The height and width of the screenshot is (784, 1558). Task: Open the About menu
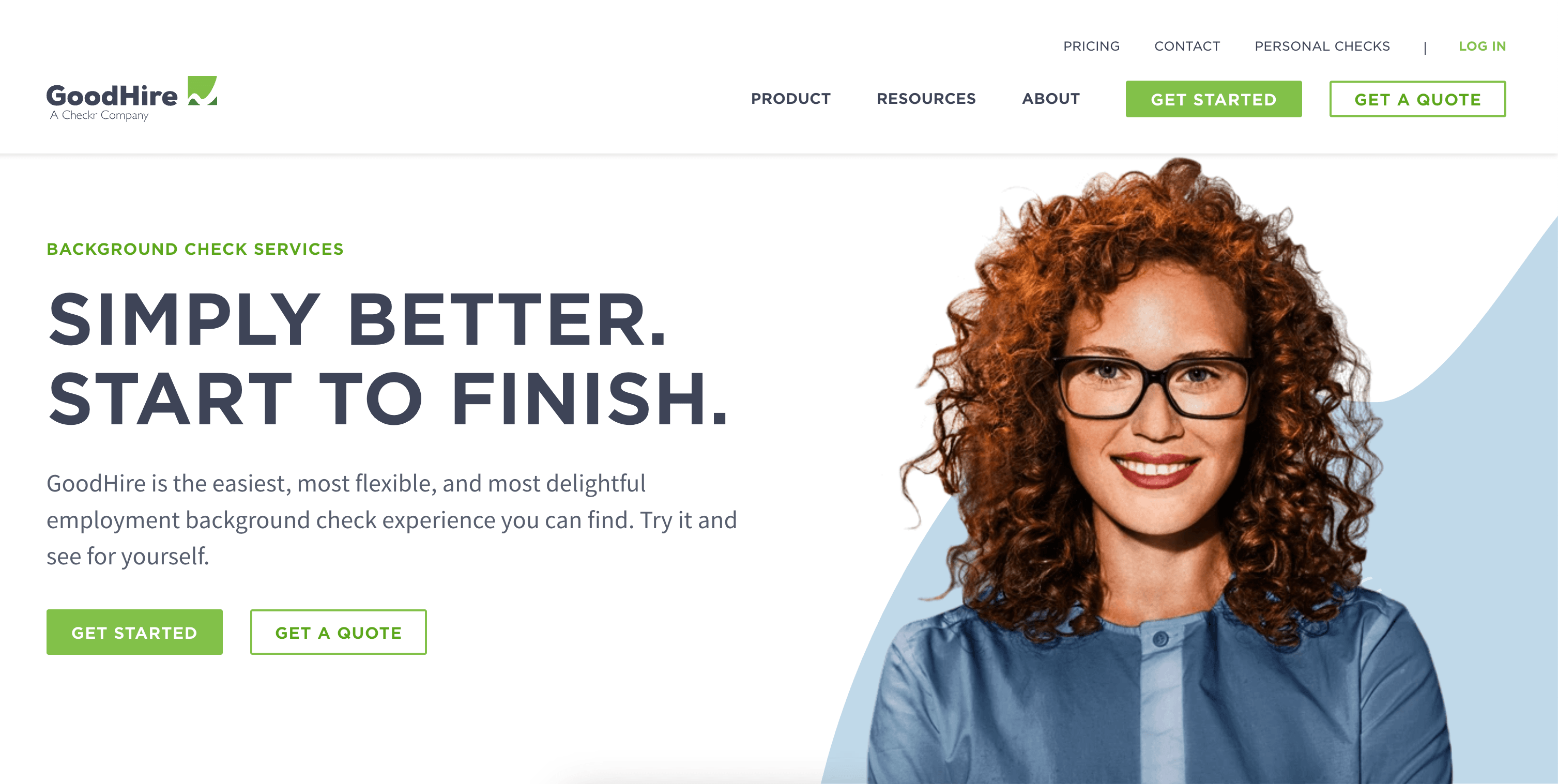pyautogui.click(x=1050, y=99)
